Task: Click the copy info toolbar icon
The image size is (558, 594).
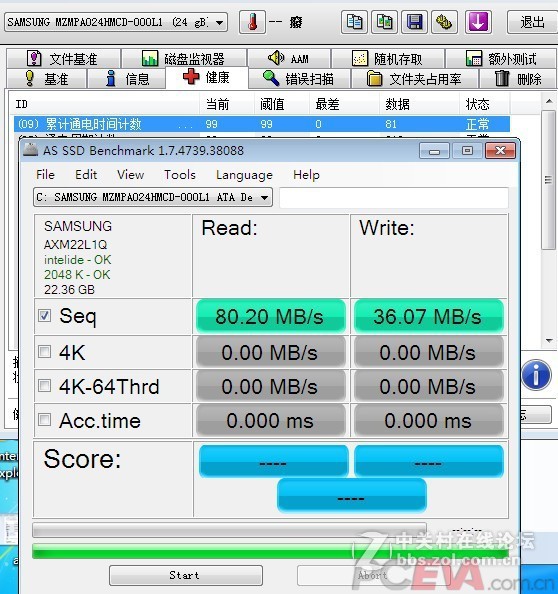Action: coord(354,22)
